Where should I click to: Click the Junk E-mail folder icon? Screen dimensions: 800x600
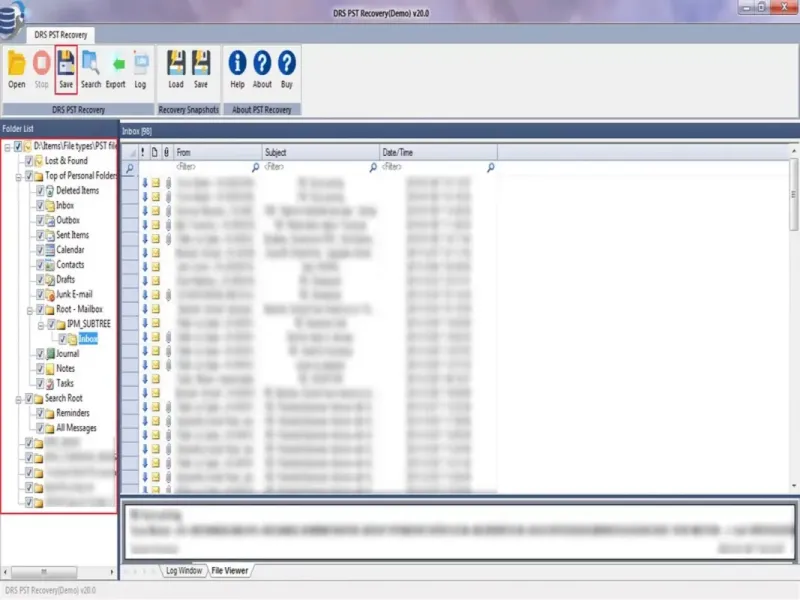(x=50, y=294)
